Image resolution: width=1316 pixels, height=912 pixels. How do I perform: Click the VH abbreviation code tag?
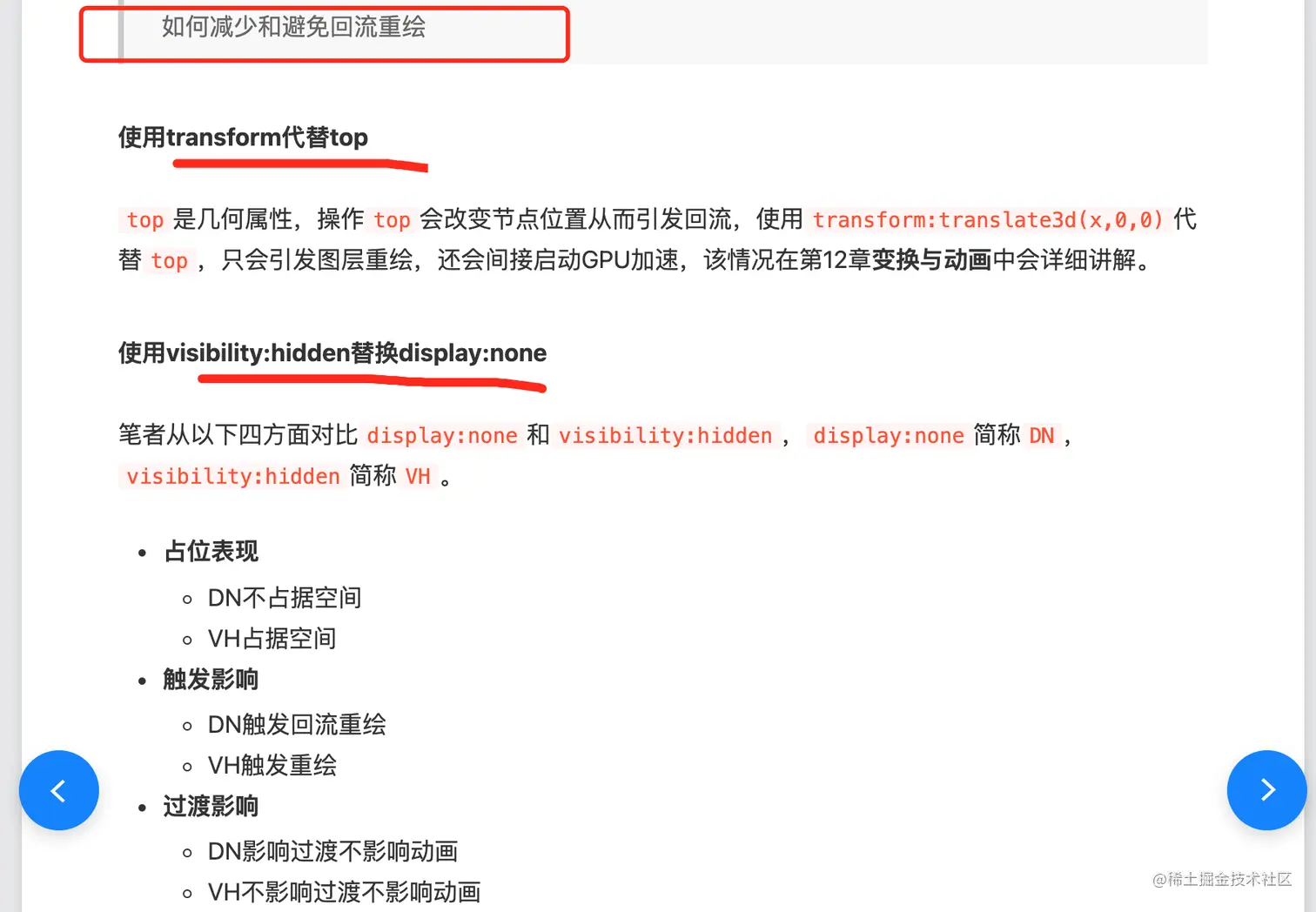[418, 476]
